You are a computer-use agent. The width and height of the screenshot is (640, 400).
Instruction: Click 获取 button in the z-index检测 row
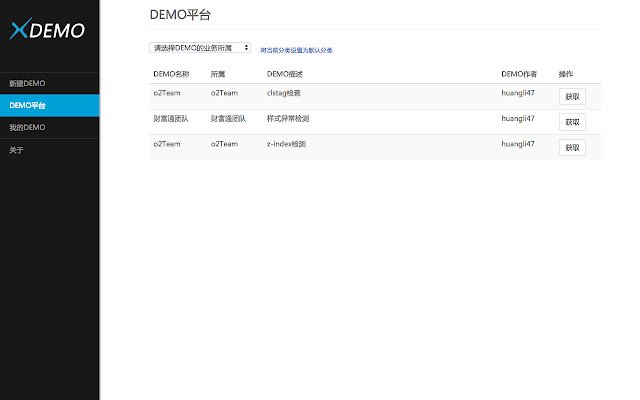[572, 147]
